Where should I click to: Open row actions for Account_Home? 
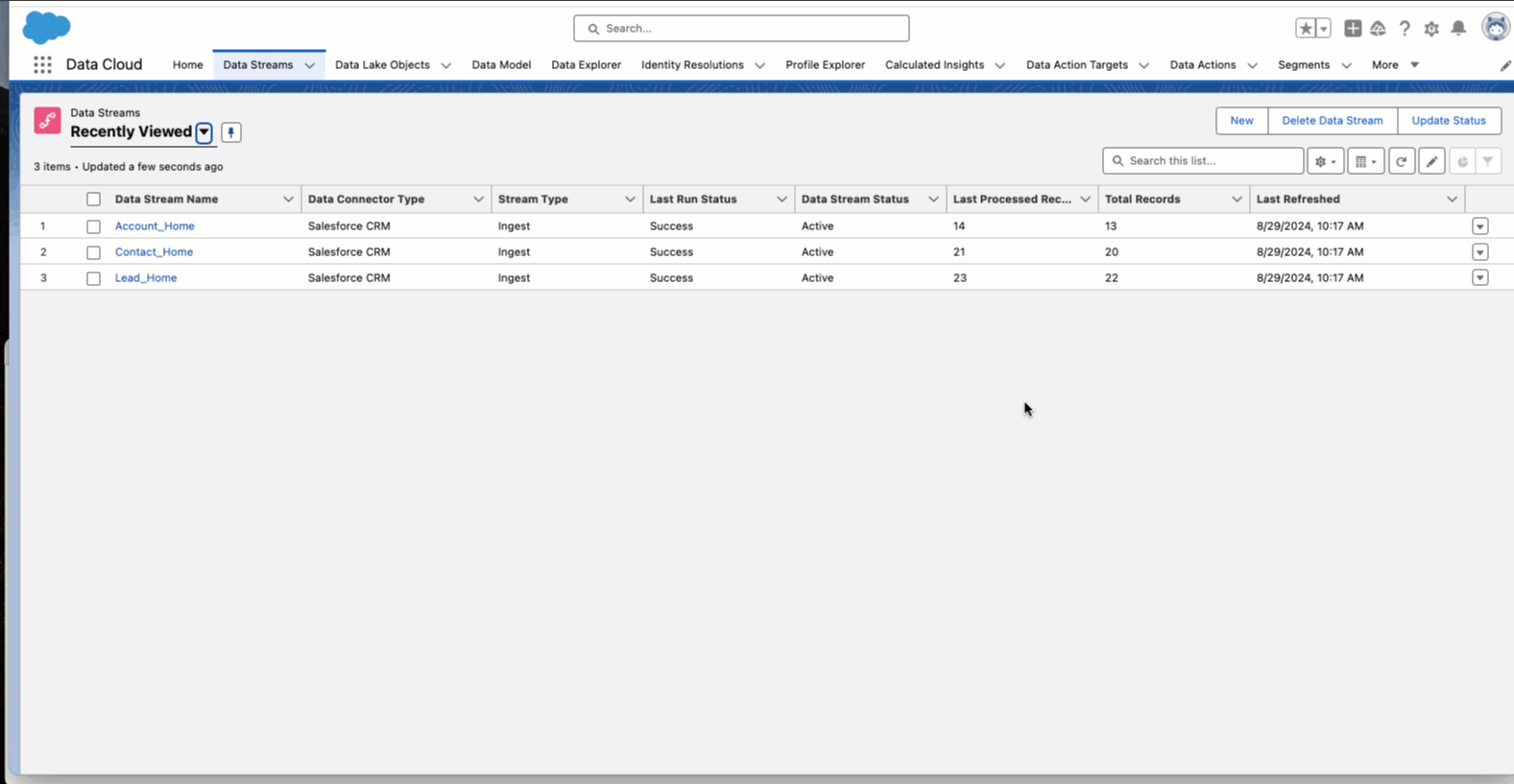1479,226
